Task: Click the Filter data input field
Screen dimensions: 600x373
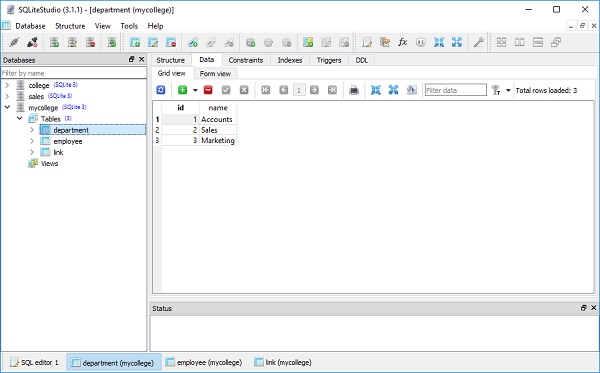Action: tap(455, 90)
